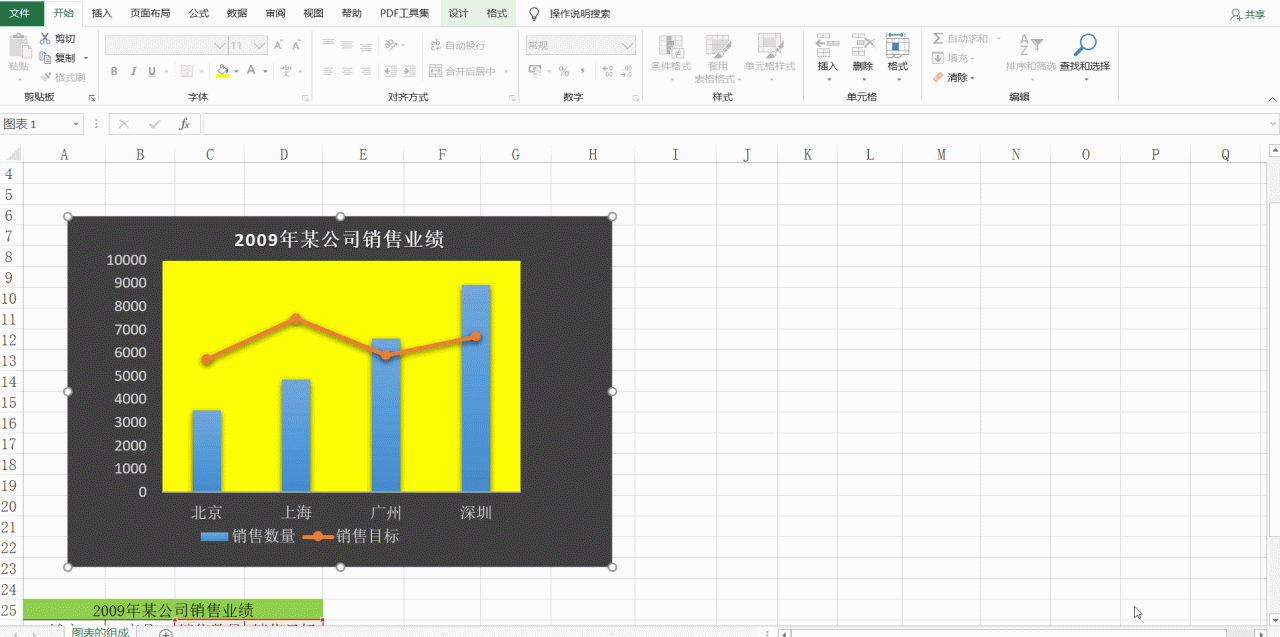The image size is (1280, 637).
Task: Open Format as Table (套用表格格式)
Action: click(718, 58)
